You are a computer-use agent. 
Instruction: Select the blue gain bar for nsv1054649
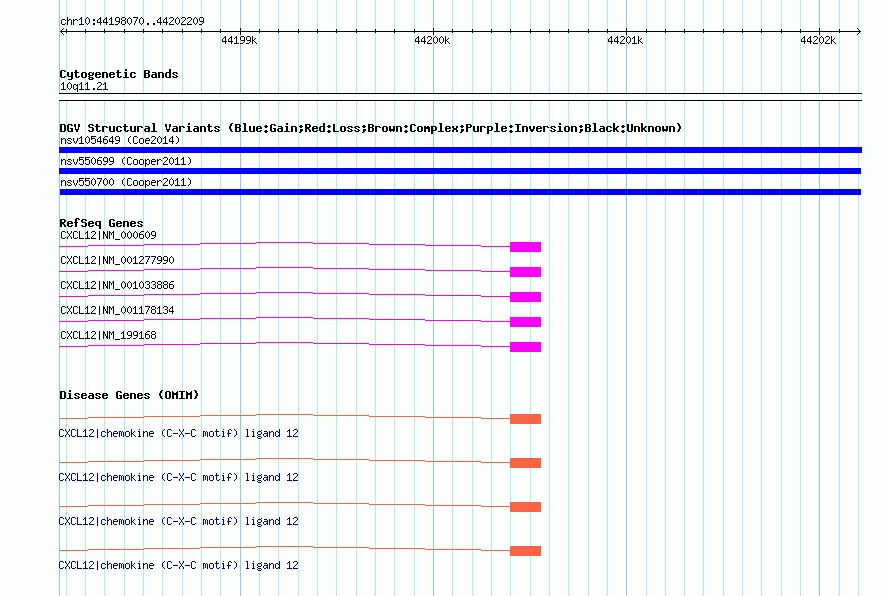460,150
